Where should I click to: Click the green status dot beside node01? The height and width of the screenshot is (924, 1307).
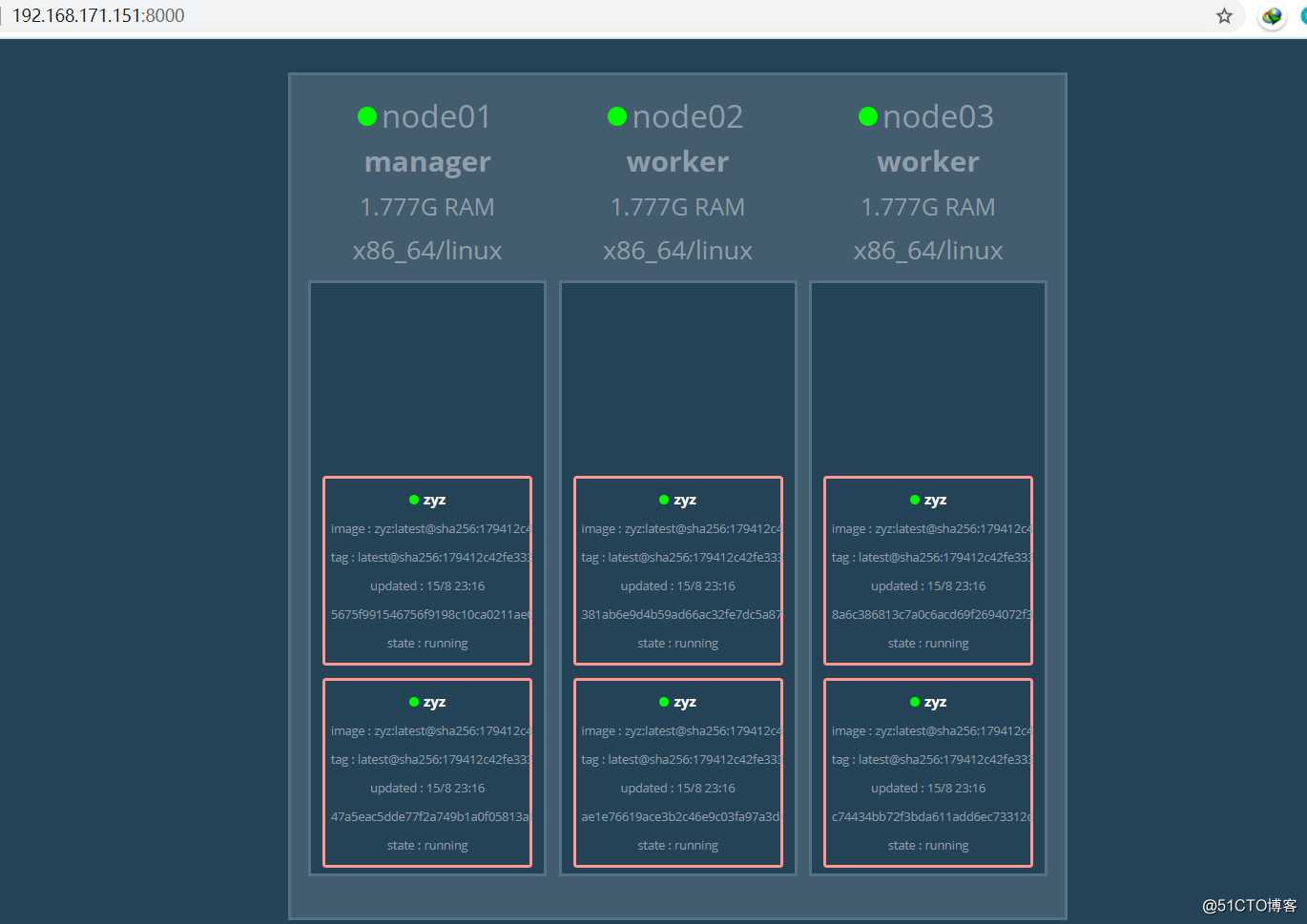pyautogui.click(x=367, y=116)
